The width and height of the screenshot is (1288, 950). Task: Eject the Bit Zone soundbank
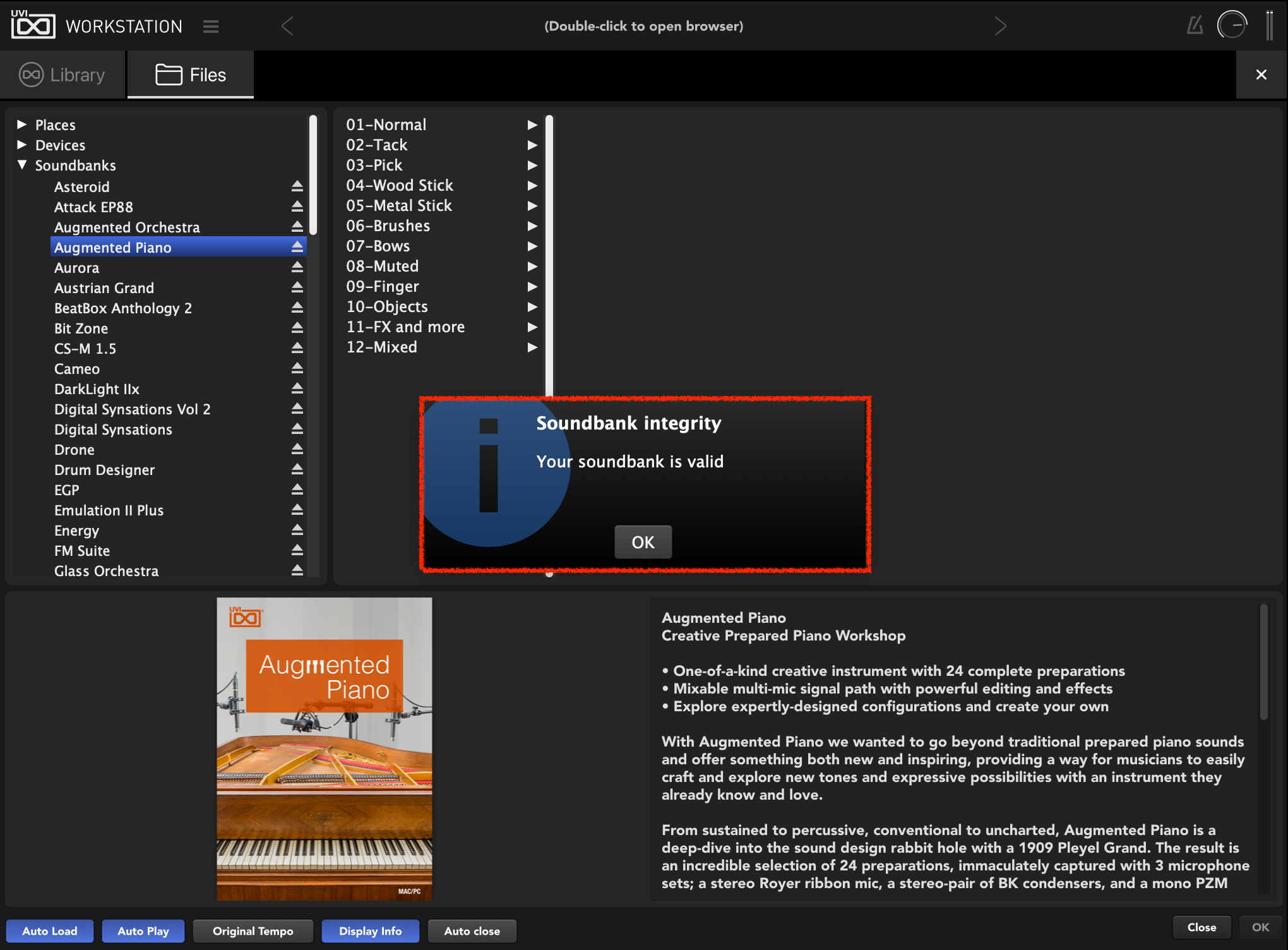coord(297,328)
